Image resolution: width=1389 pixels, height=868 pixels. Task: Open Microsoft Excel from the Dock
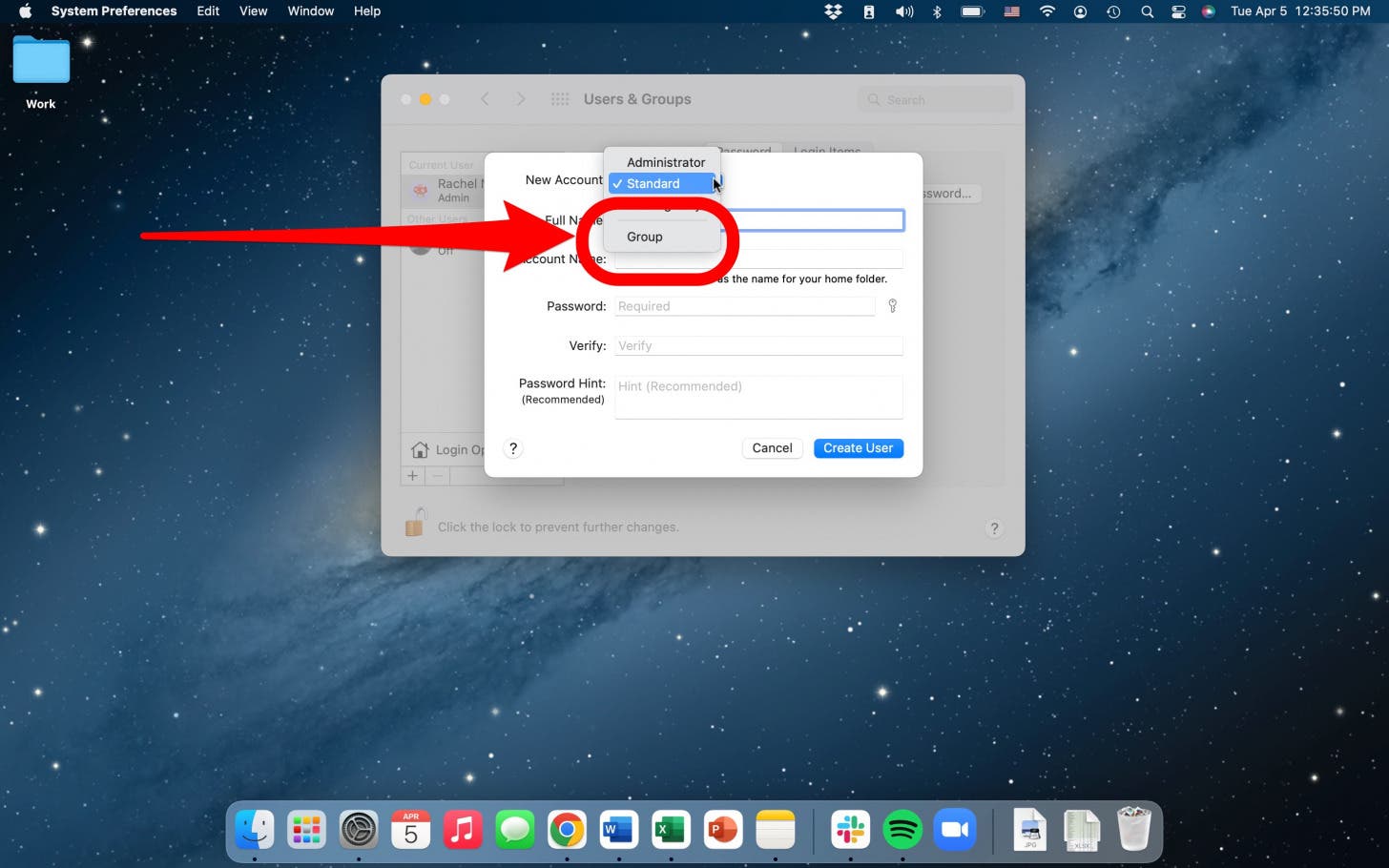click(671, 830)
